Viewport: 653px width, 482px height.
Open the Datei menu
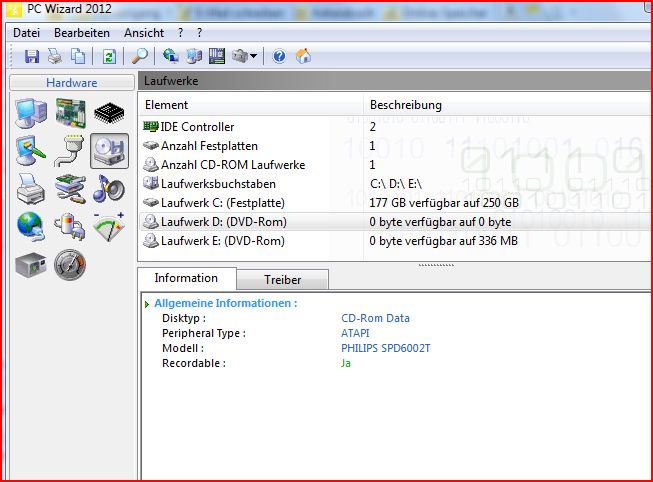point(26,33)
